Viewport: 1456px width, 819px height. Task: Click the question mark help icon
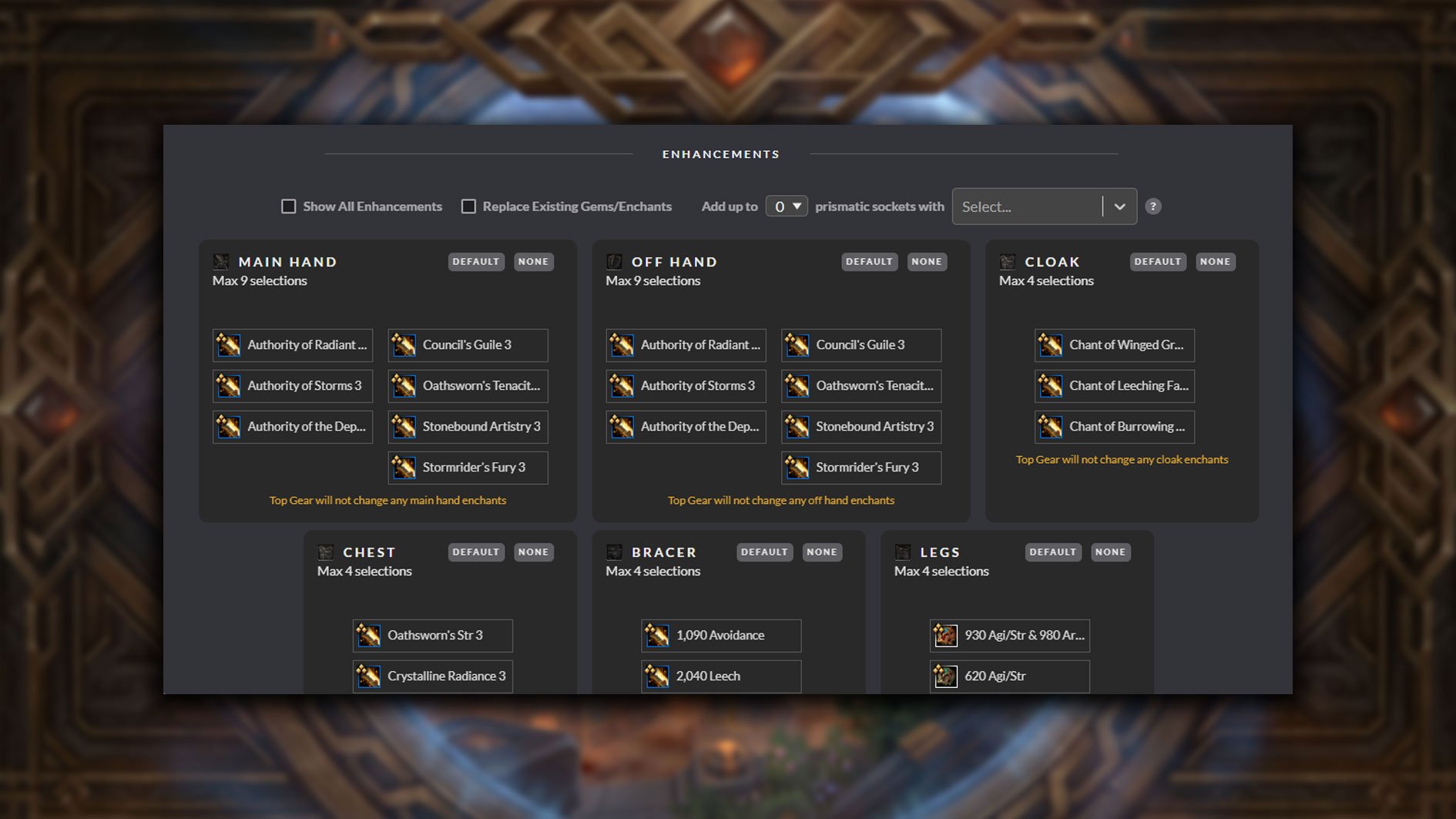pyautogui.click(x=1152, y=206)
